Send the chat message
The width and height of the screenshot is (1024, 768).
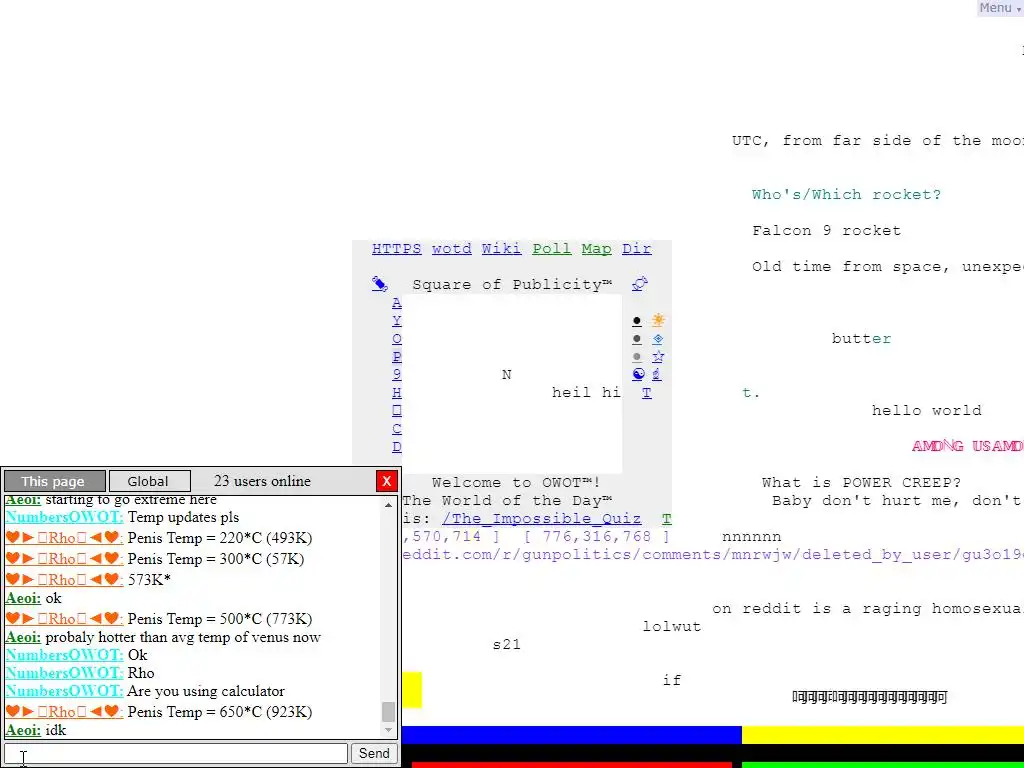tap(374, 753)
